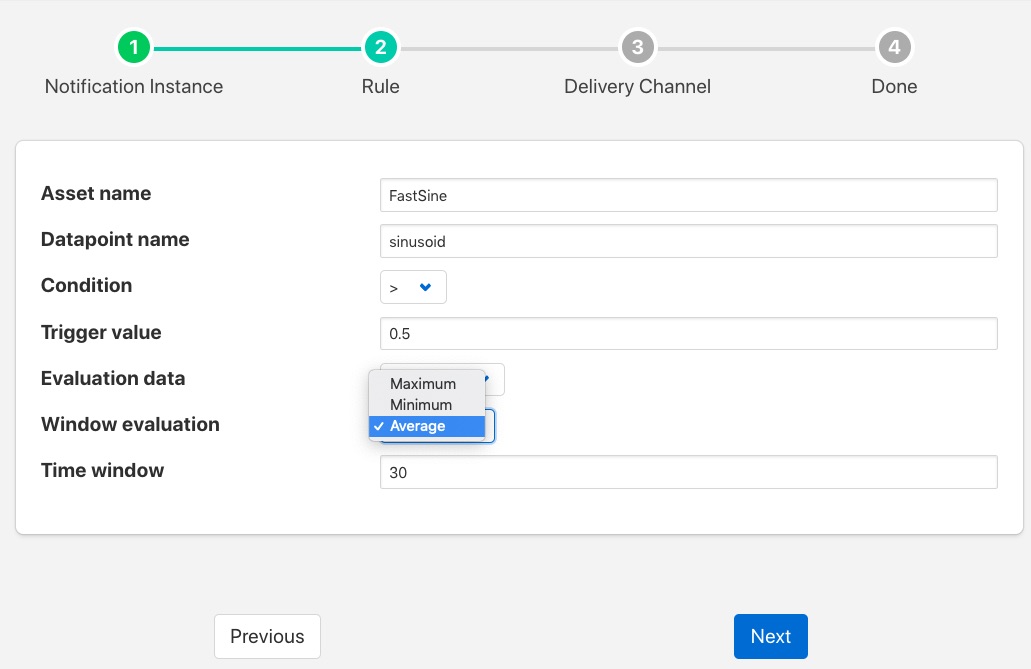Click the step 4 circle icon
The image size is (1031, 669).
[x=894, y=47]
